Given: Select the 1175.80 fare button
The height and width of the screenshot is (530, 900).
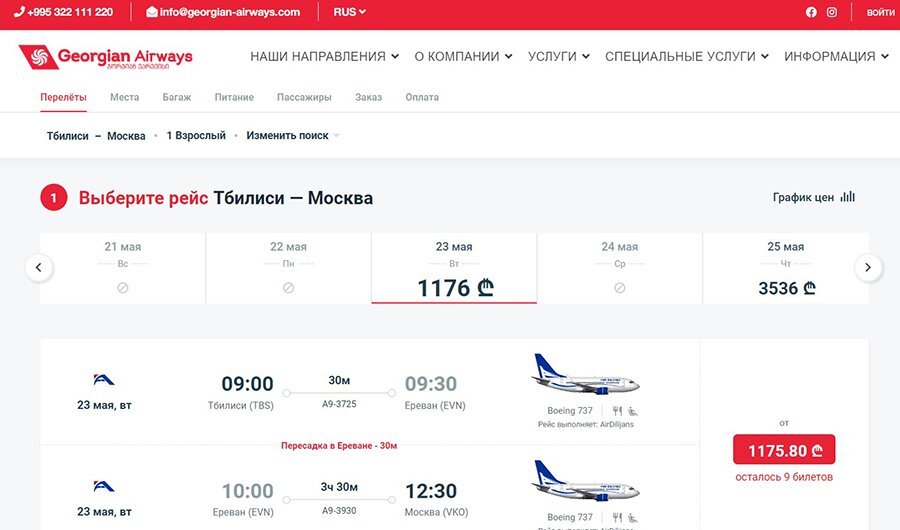Looking at the screenshot, I should (784, 450).
